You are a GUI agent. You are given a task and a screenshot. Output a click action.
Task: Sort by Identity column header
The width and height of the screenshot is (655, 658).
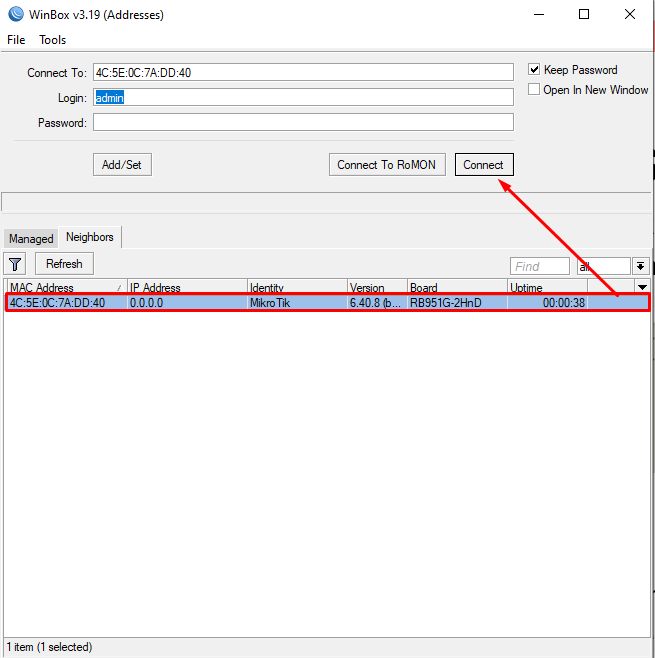click(x=297, y=287)
